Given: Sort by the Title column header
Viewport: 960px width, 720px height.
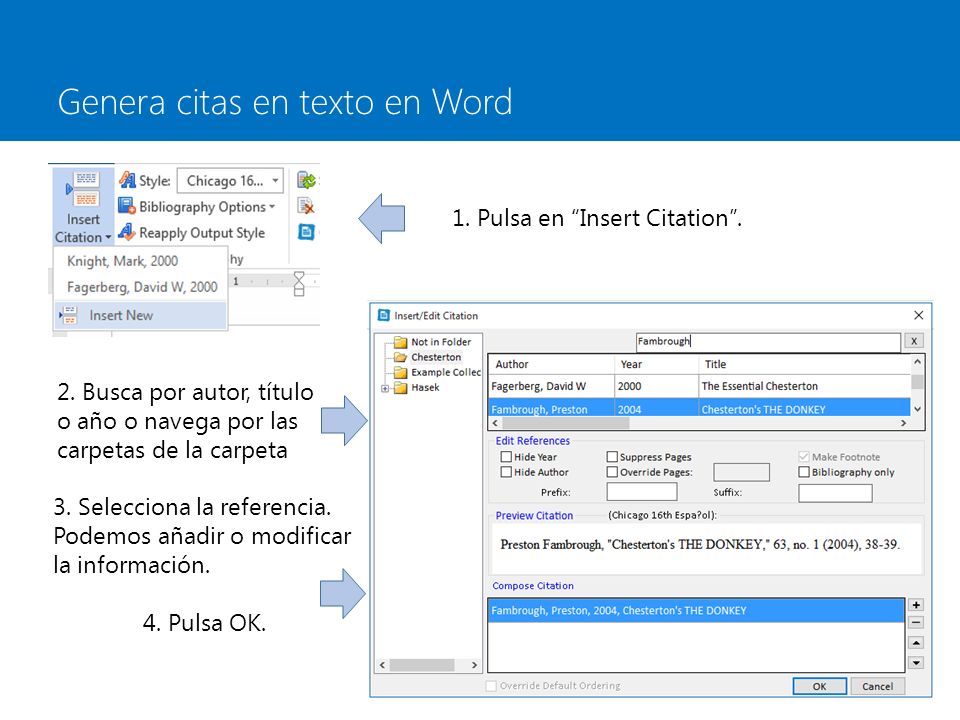Looking at the screenshot, I should [804, 364].
